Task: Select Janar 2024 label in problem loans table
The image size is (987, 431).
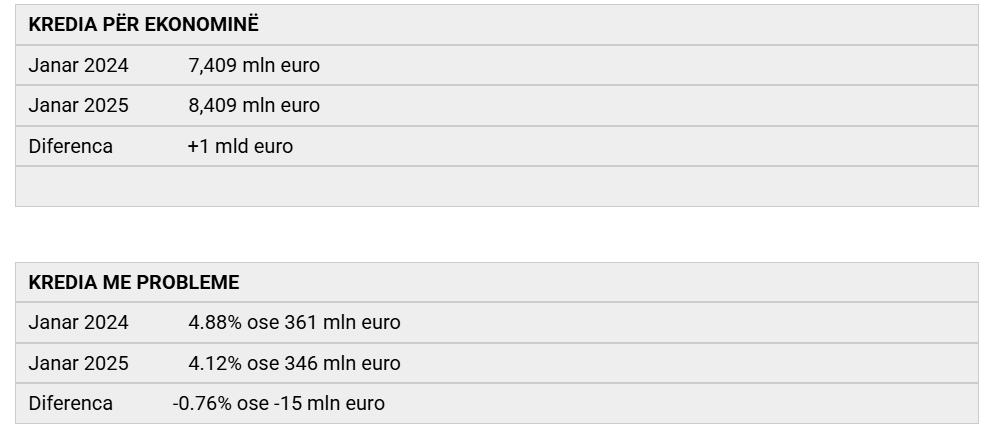Action: (78, 323)
